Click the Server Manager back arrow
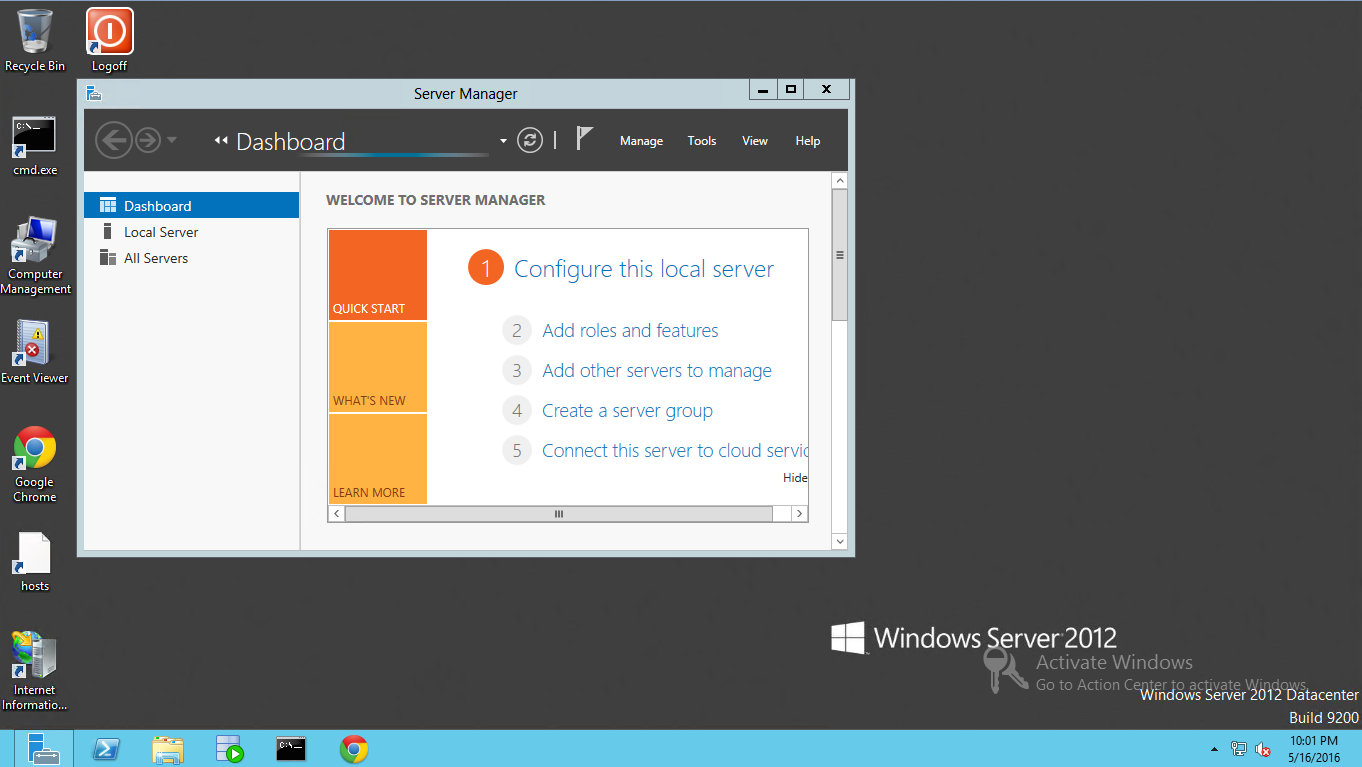Viewport: 1362px width, 767px height. click(114, 140)
